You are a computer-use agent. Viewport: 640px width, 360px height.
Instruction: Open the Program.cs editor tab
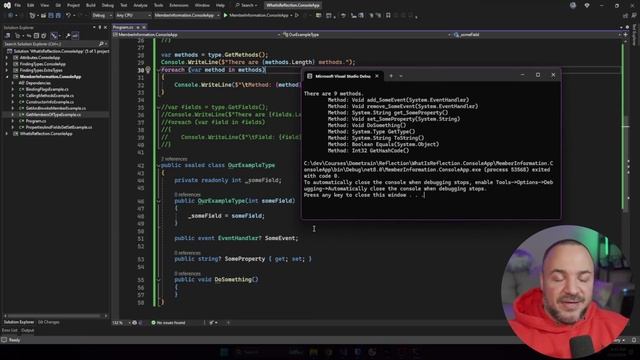(123, 27)
